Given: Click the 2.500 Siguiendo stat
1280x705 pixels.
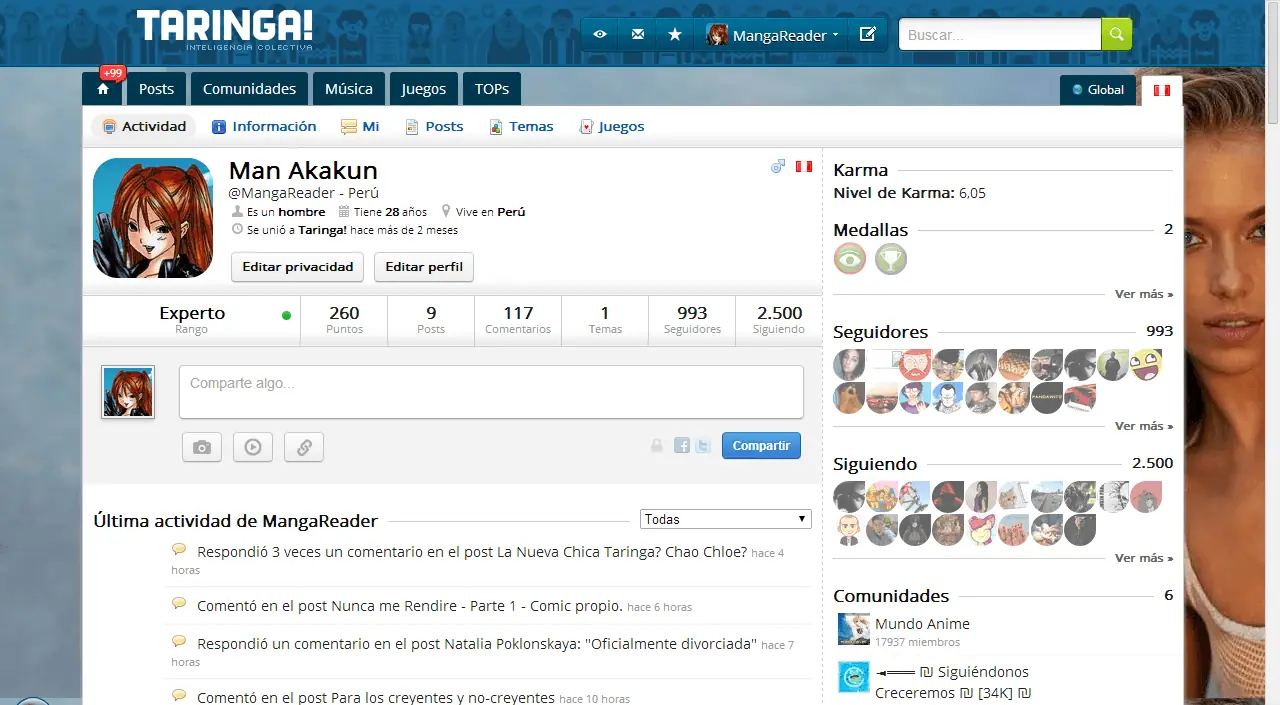Looking at the screenshot, I should click(x=779, y=321).
